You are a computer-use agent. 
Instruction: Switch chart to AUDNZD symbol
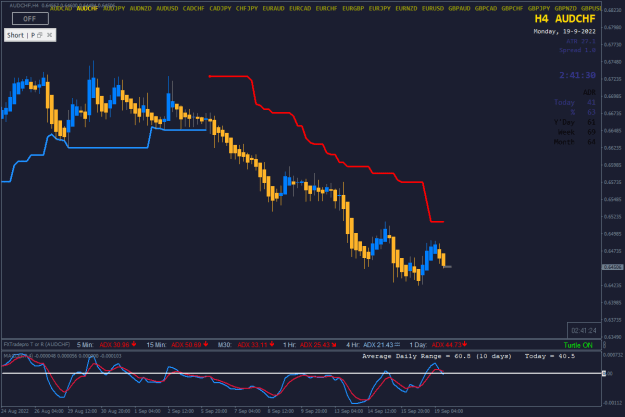point(141,8)
